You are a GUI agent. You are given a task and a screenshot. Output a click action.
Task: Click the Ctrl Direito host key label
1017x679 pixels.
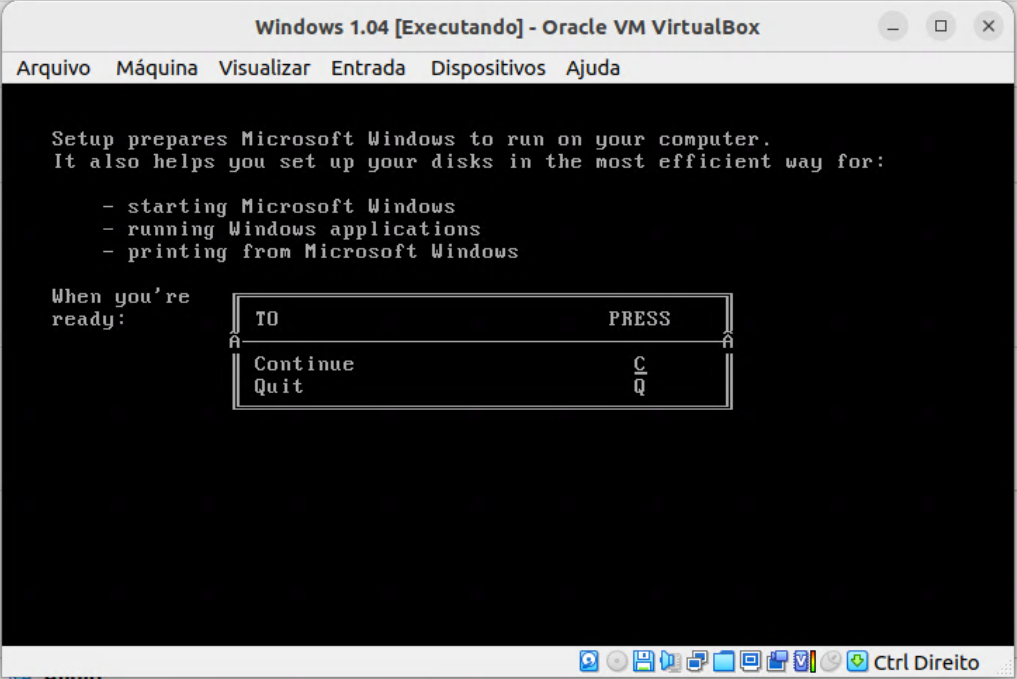pos(926,662)
